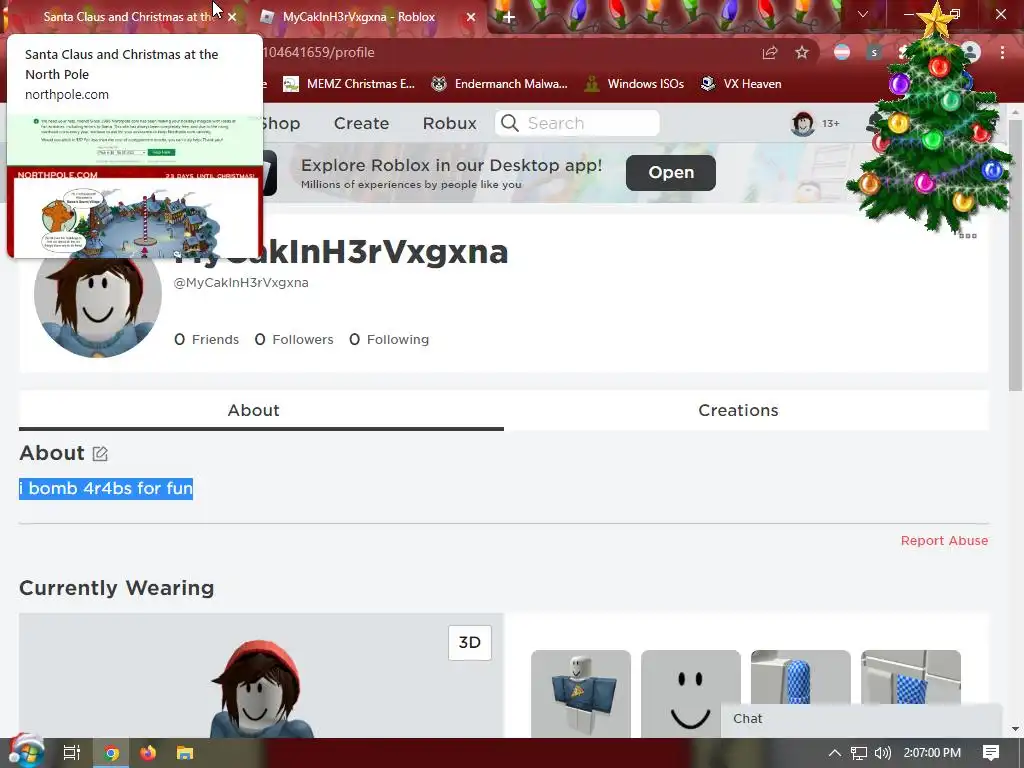Open the notification center icon
This screenshot has width=1024, height=768.
[991, 753]
